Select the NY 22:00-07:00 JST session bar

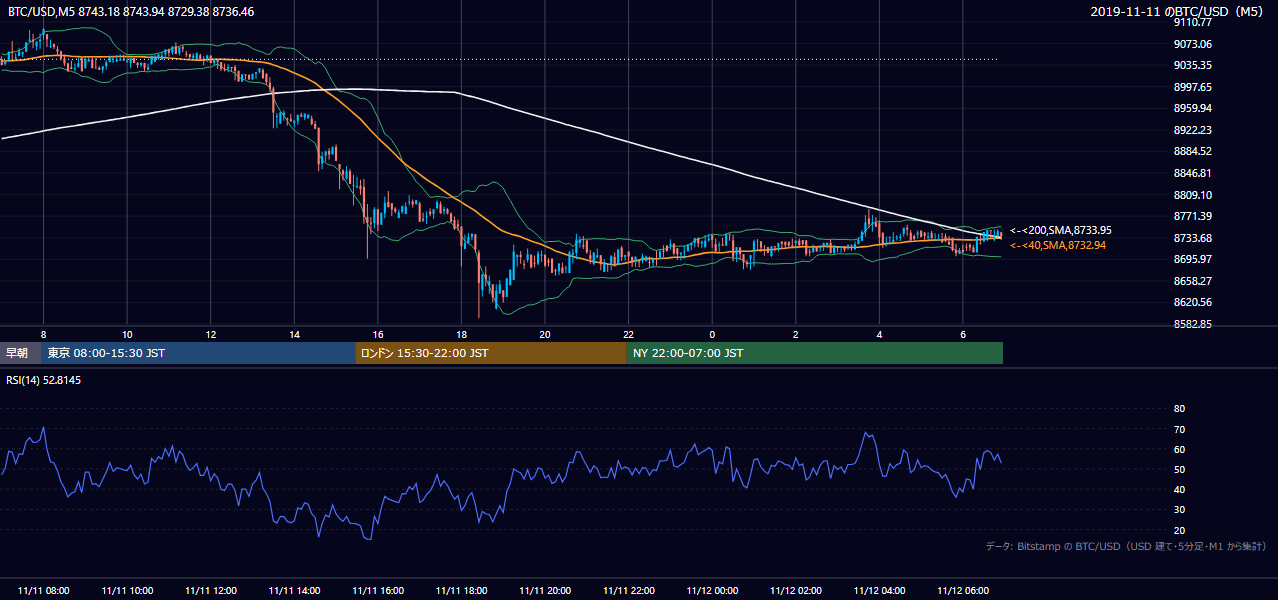tap(815, 353)
